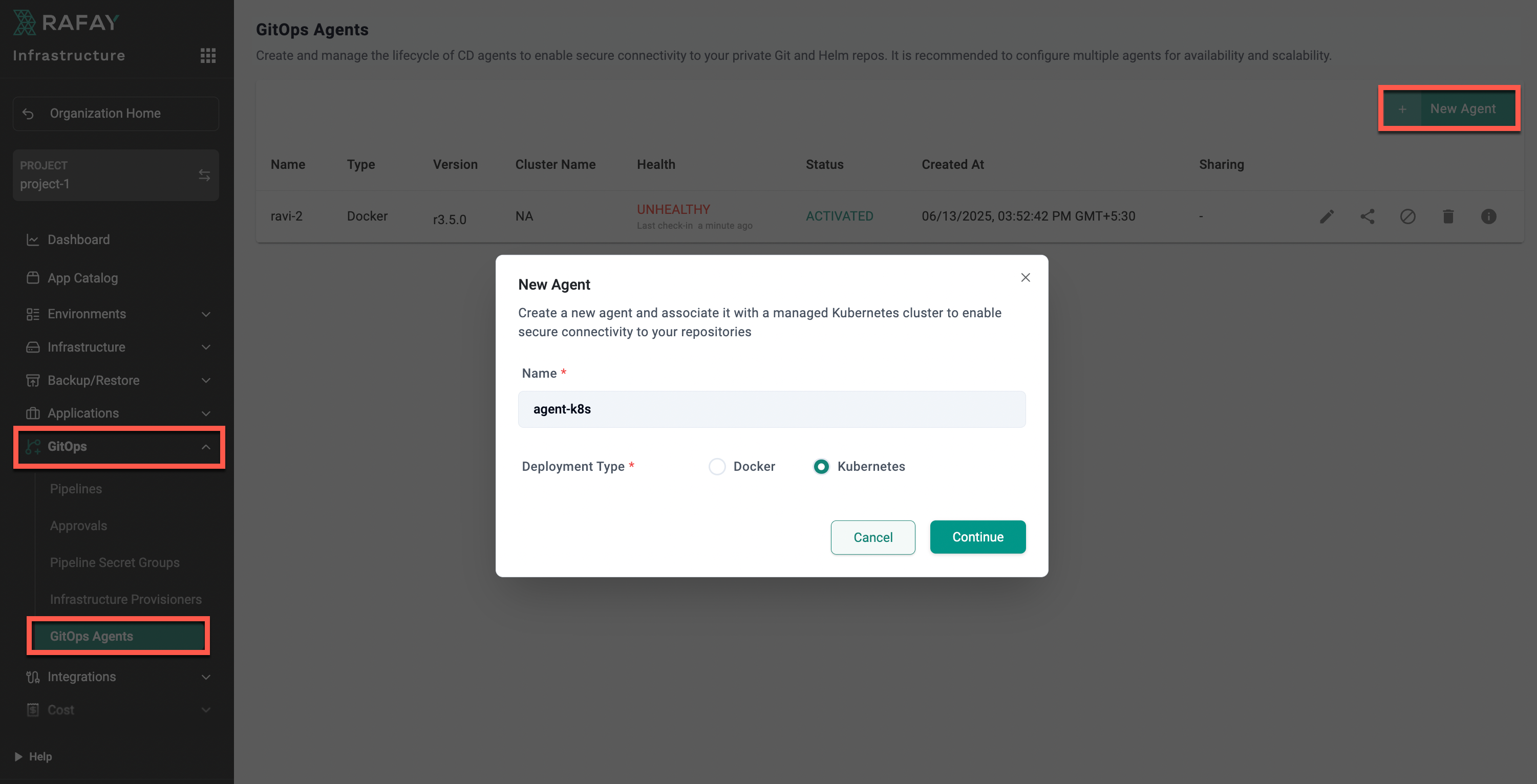Image resolution: width=1537 pixels, height=784 pixels.
Task: Share the ravi-2 agent
Action: pyautogui.click(x=1367, y=216)
